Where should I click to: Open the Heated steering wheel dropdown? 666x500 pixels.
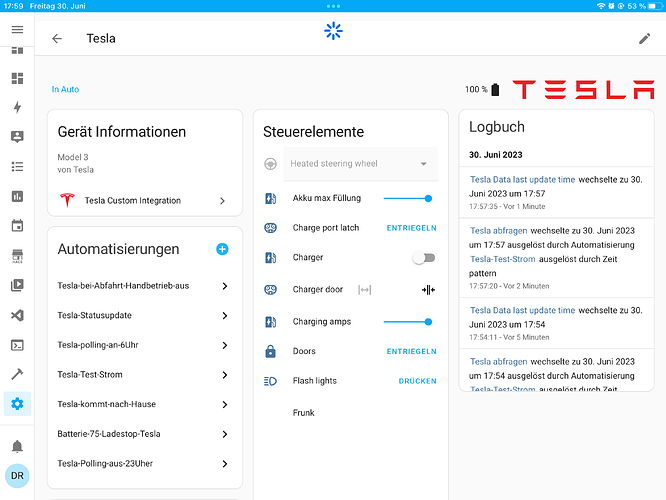pyautogui.click(x=360, y=164)
